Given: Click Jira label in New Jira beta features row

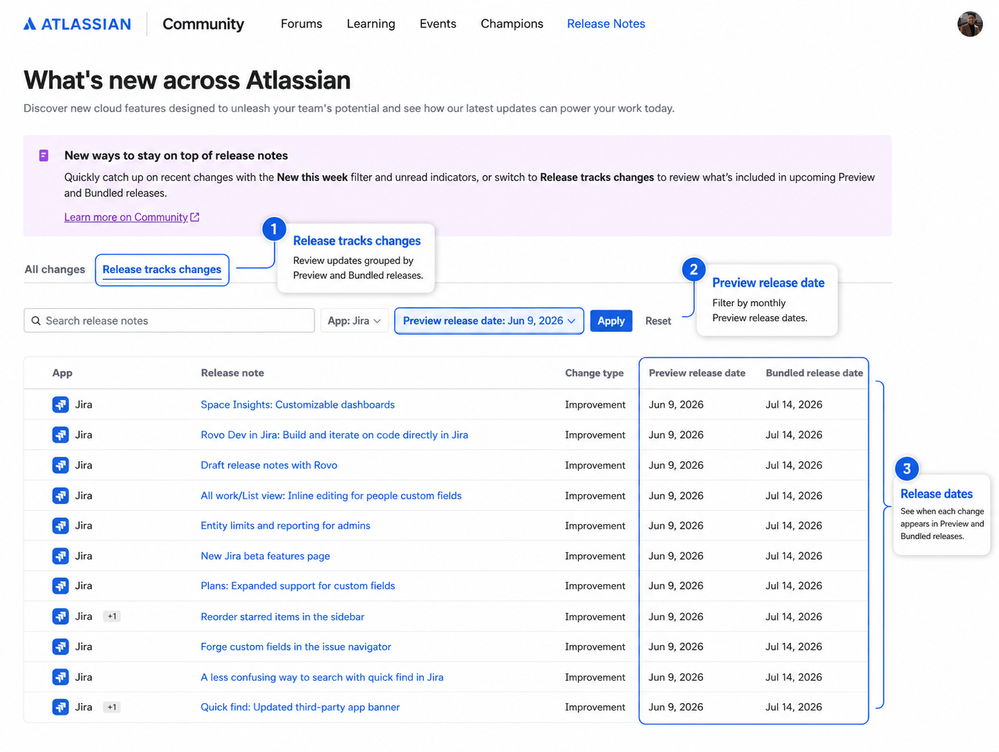Looking at the screenshot, I should pos(83,556).
